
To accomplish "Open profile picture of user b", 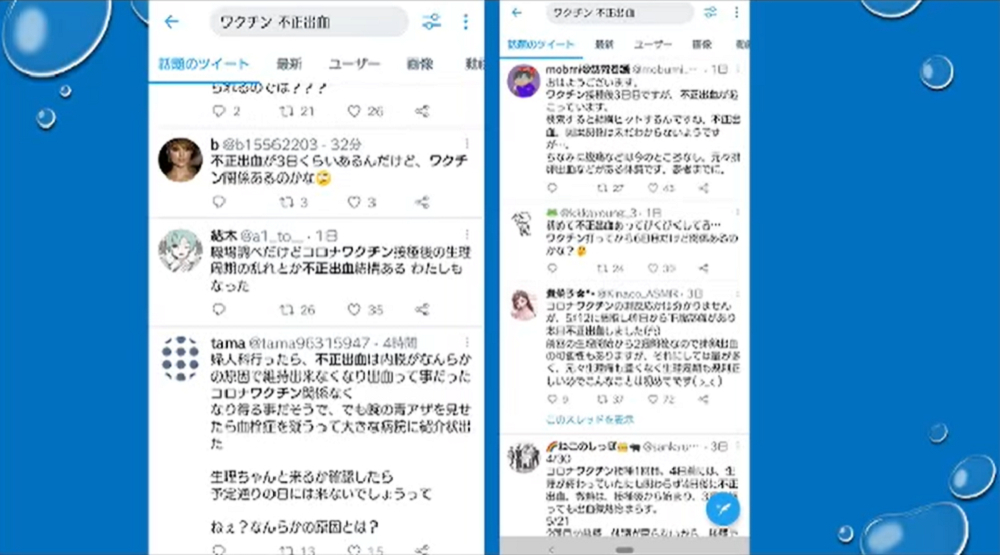I will click(x=180, y=160).
